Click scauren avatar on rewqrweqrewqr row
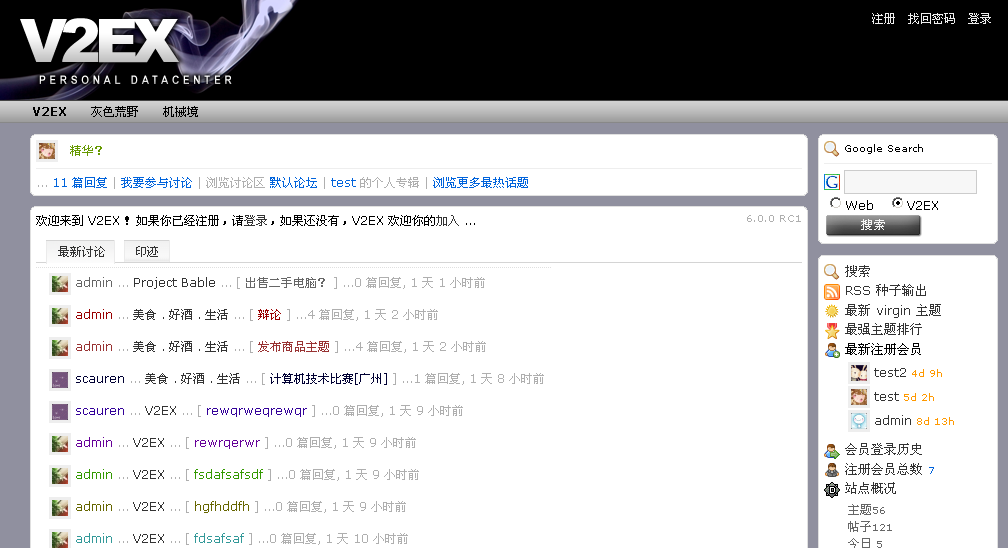1008x548 pixels. pyautogui.click(x=60, y=411)
